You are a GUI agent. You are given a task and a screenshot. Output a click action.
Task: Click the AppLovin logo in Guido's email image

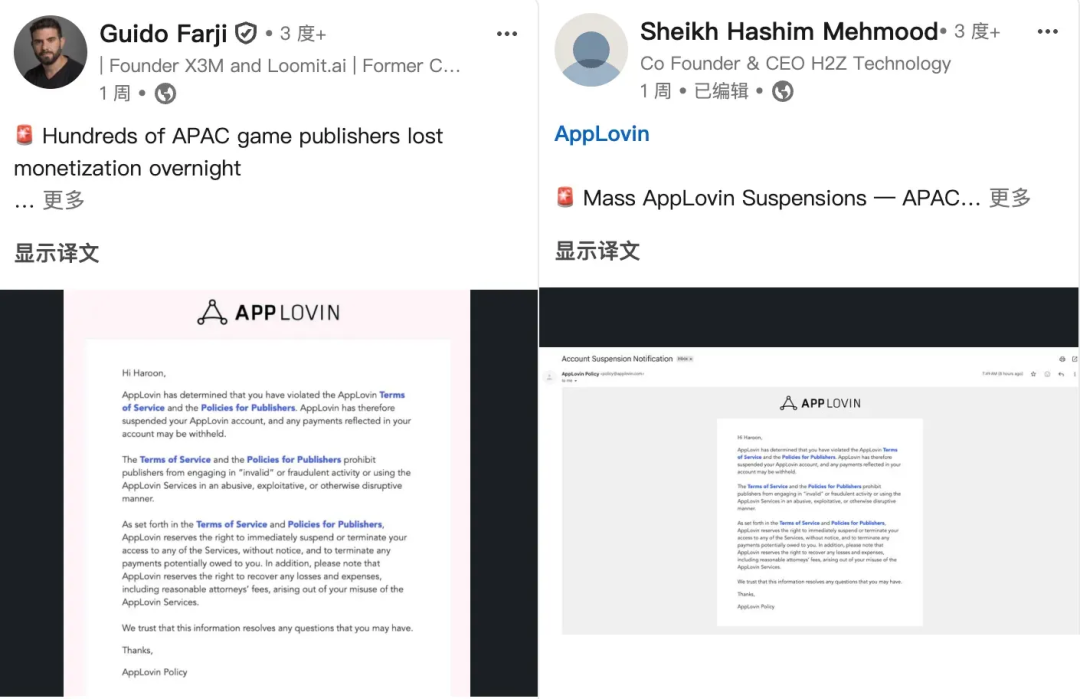(269, 313)
